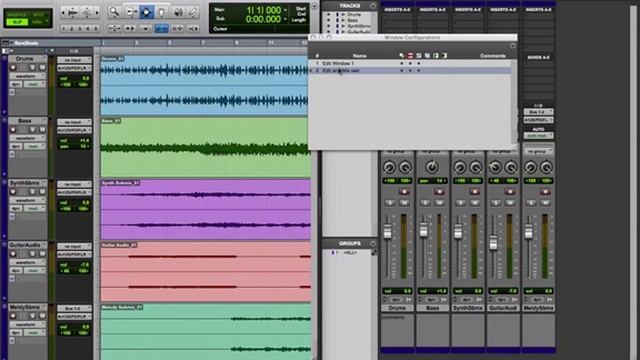Mute the Bass track in Edit window
The height and width of the screenshot is (360, 640).
click(x=42, y=129)
